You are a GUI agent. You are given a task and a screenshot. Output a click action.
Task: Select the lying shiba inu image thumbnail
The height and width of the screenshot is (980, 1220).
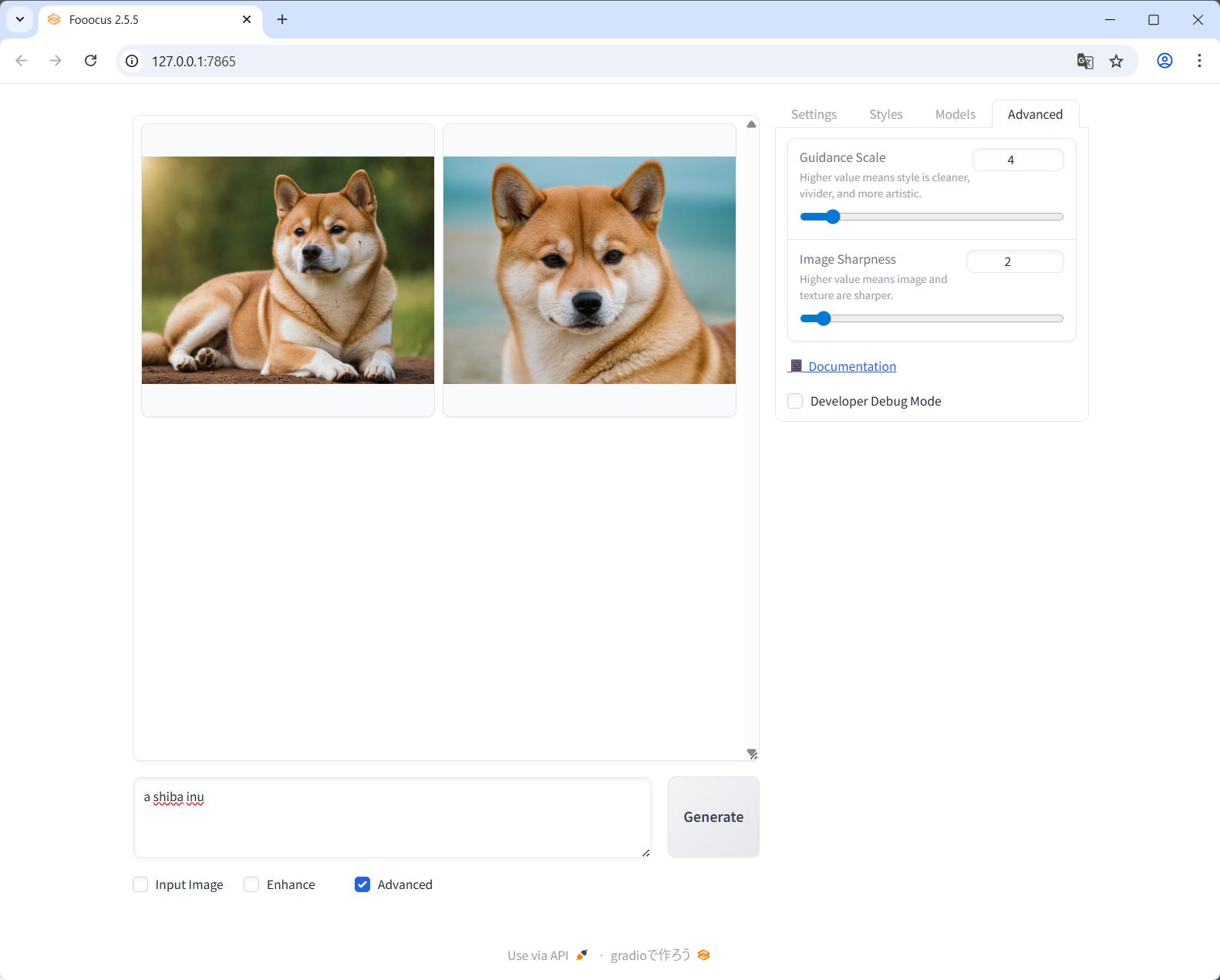pos(288,270)
